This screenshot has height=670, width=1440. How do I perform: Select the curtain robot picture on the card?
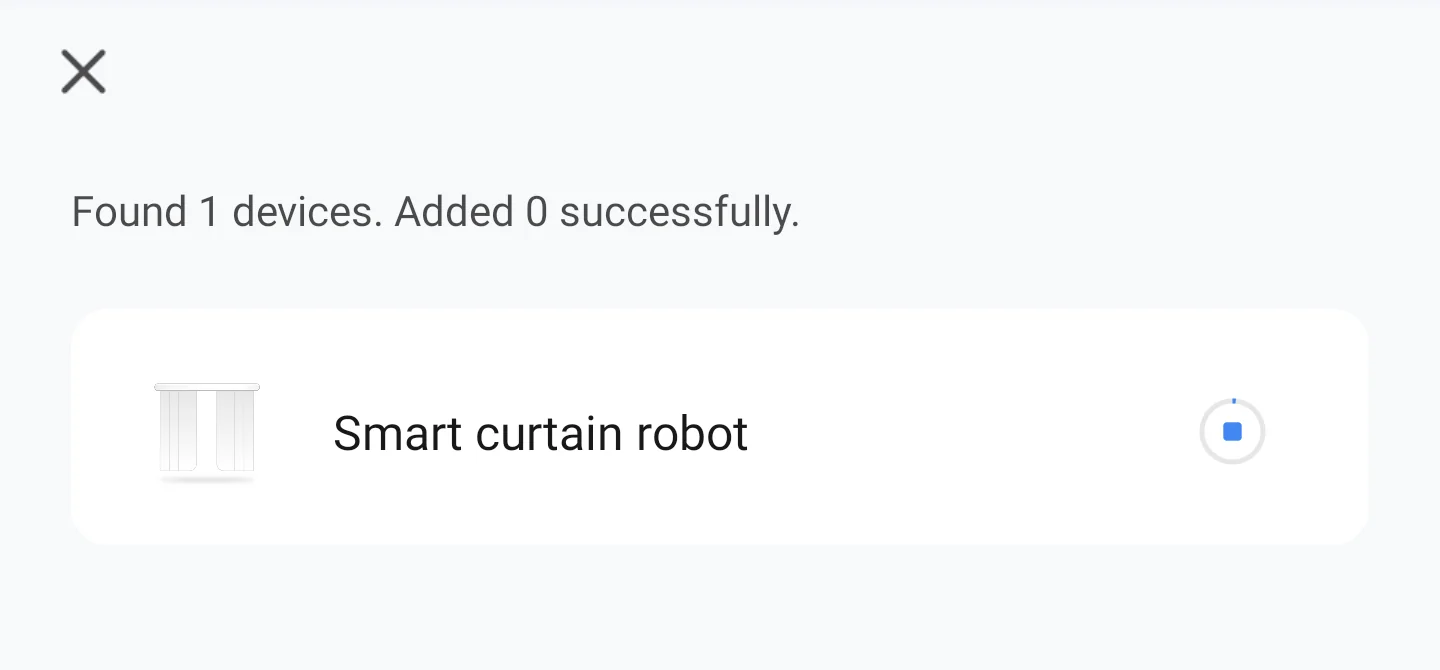click(x=207, y=430)
